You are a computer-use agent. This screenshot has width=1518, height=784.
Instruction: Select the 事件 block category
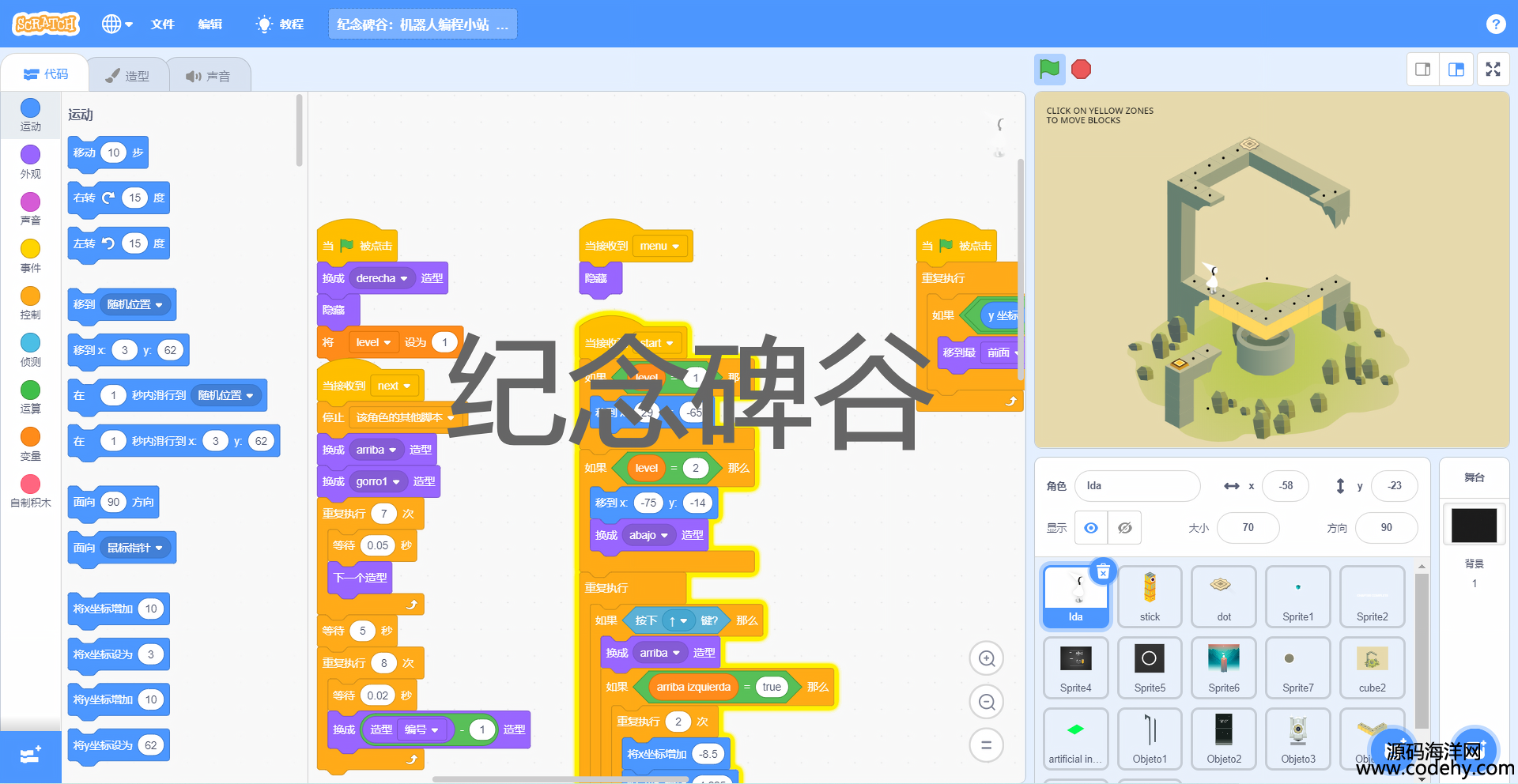click(30, 256)
